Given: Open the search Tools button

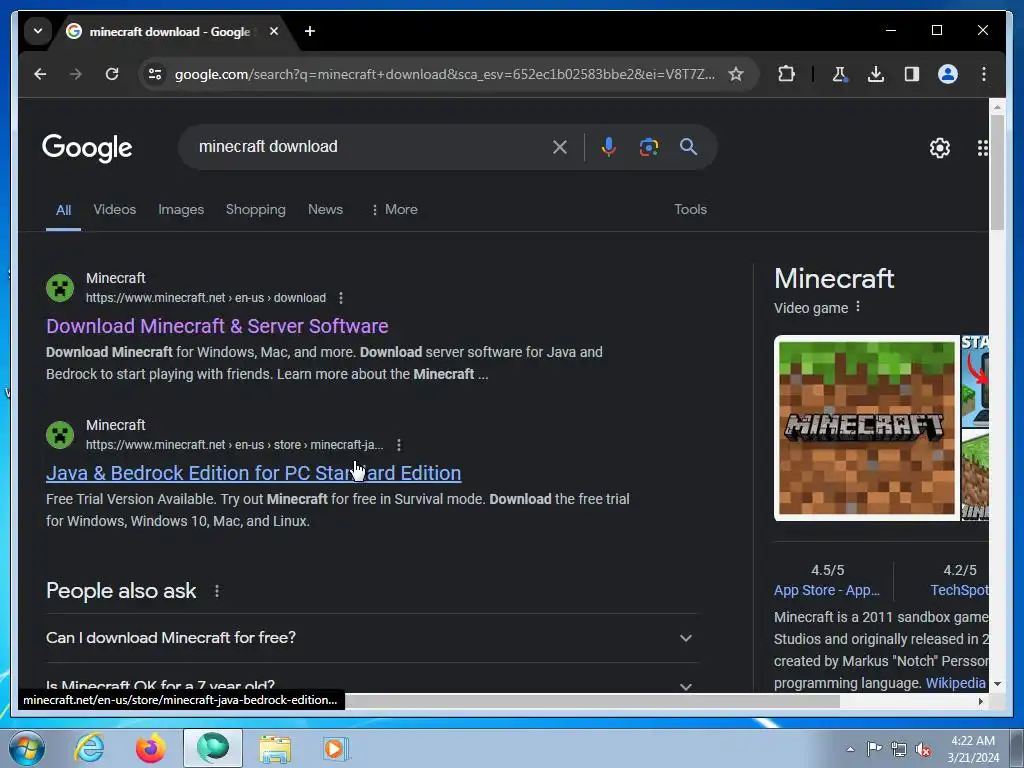Looking at the screenshot, I should click(690, 210).
